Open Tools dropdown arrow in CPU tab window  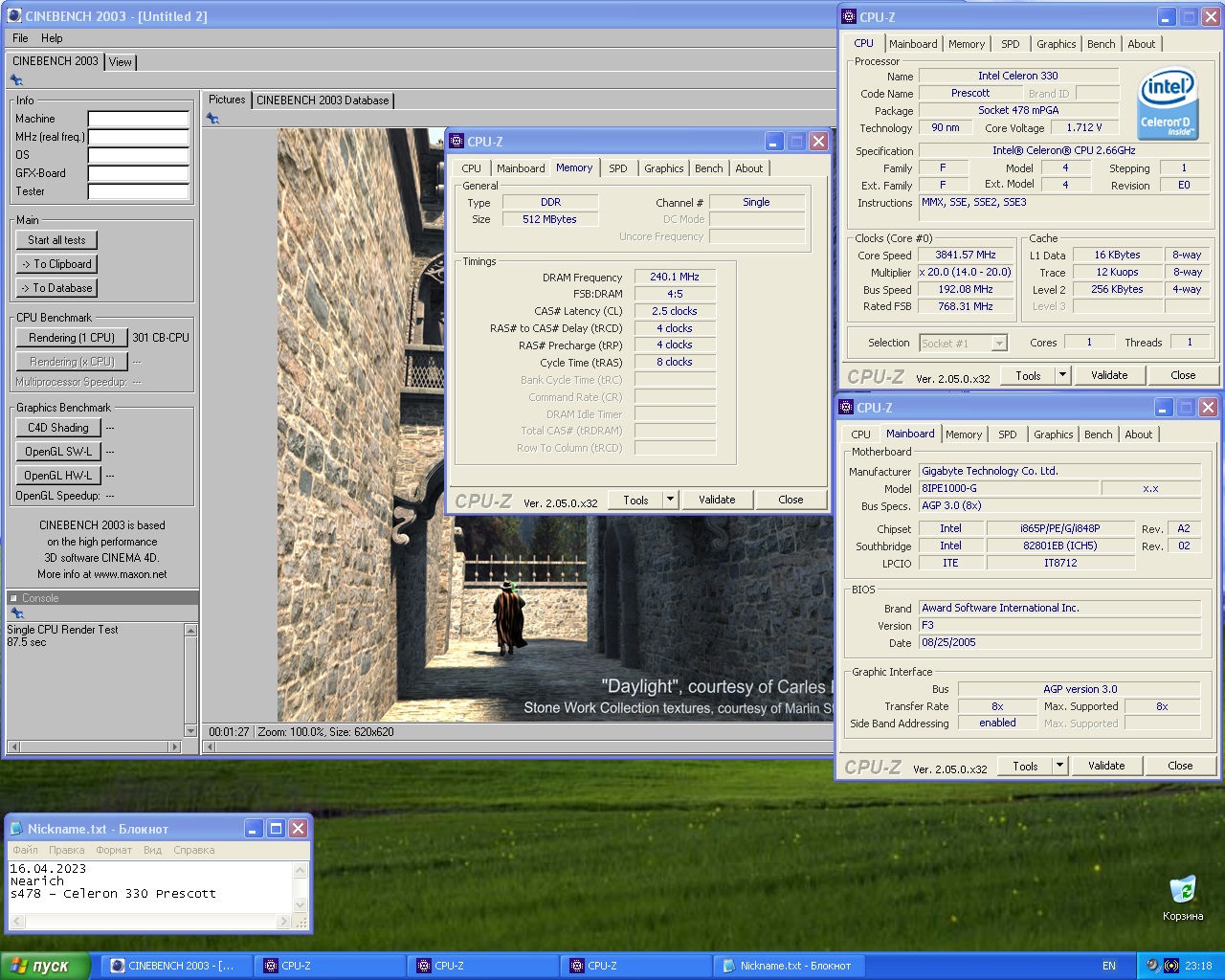tap(1062, 375)
